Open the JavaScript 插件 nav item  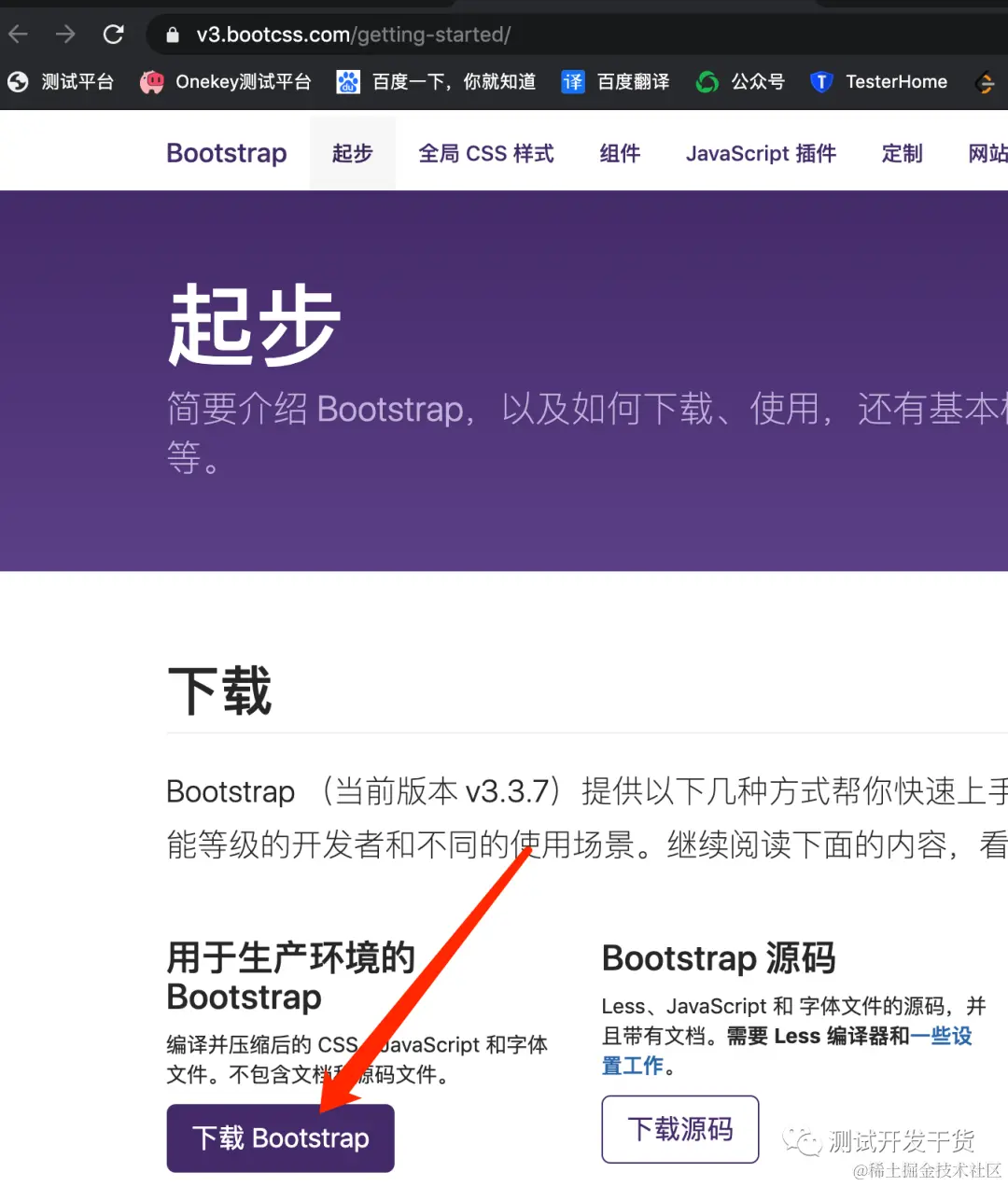761,153
